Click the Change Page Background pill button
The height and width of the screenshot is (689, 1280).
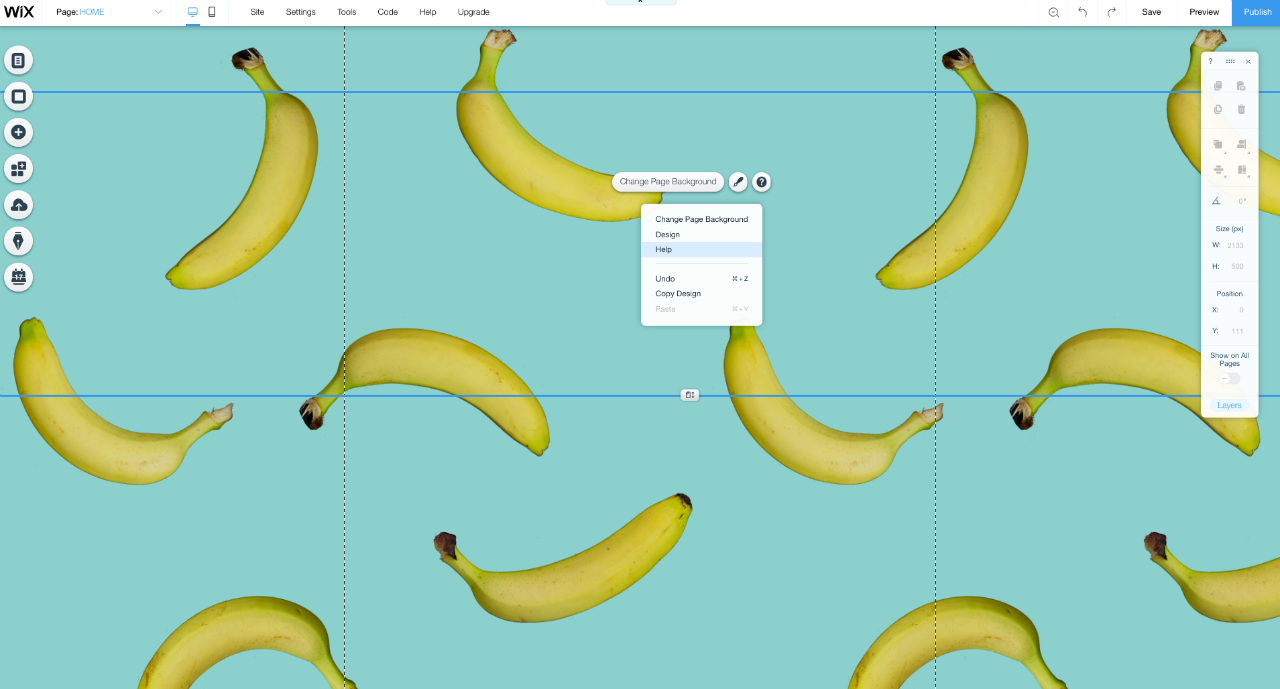point(668,182)
